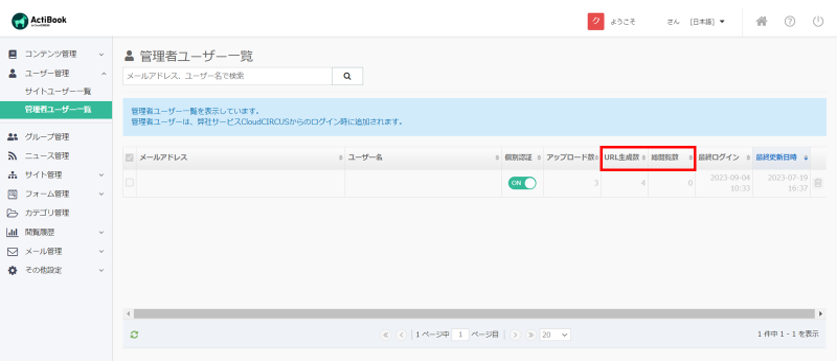The image size is (837, 361).
Task: Click the folder icon beside カテゴリ管理
Action: tap(13, 213)
